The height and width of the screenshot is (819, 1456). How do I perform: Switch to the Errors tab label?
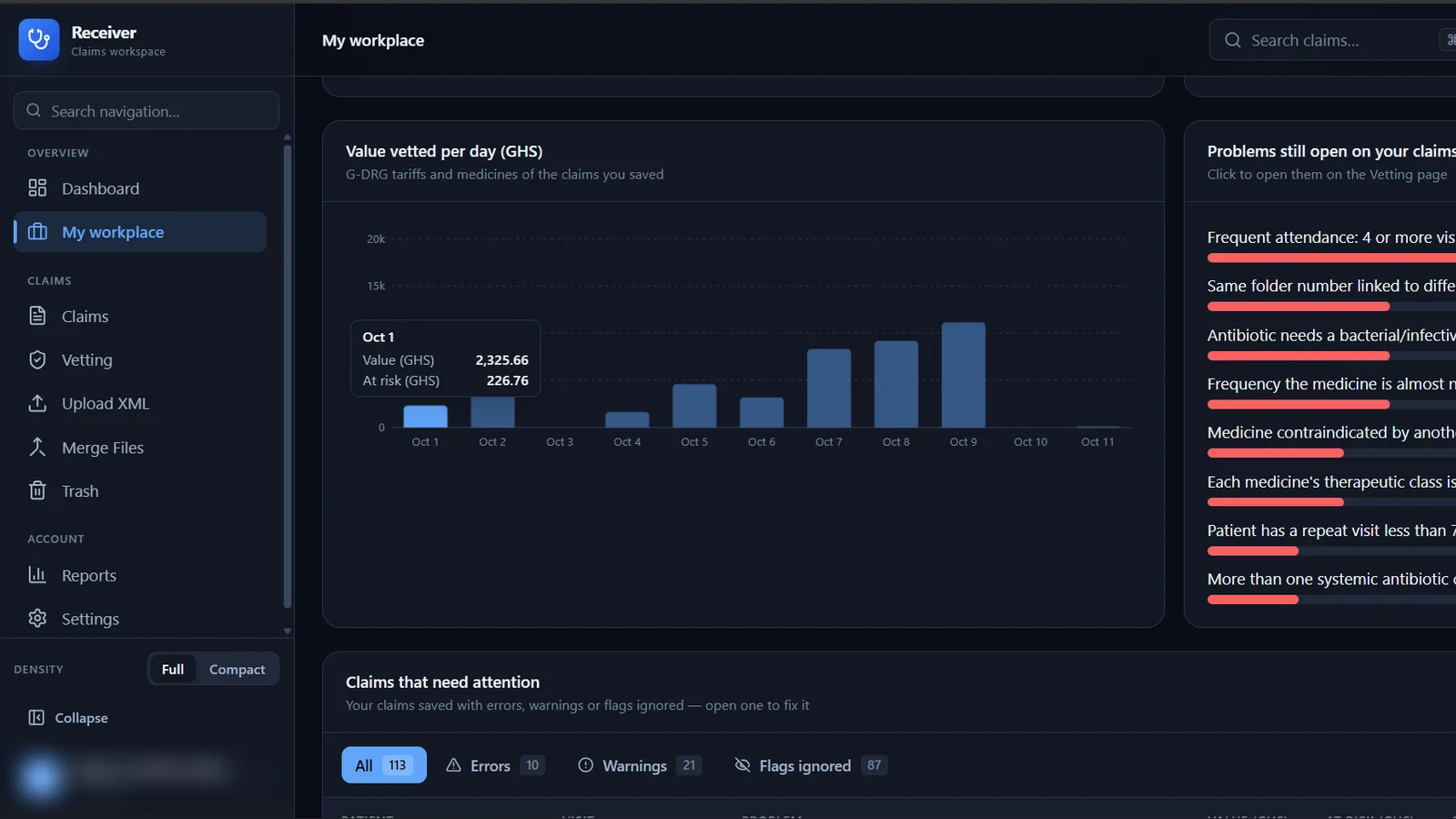point(490,766)
